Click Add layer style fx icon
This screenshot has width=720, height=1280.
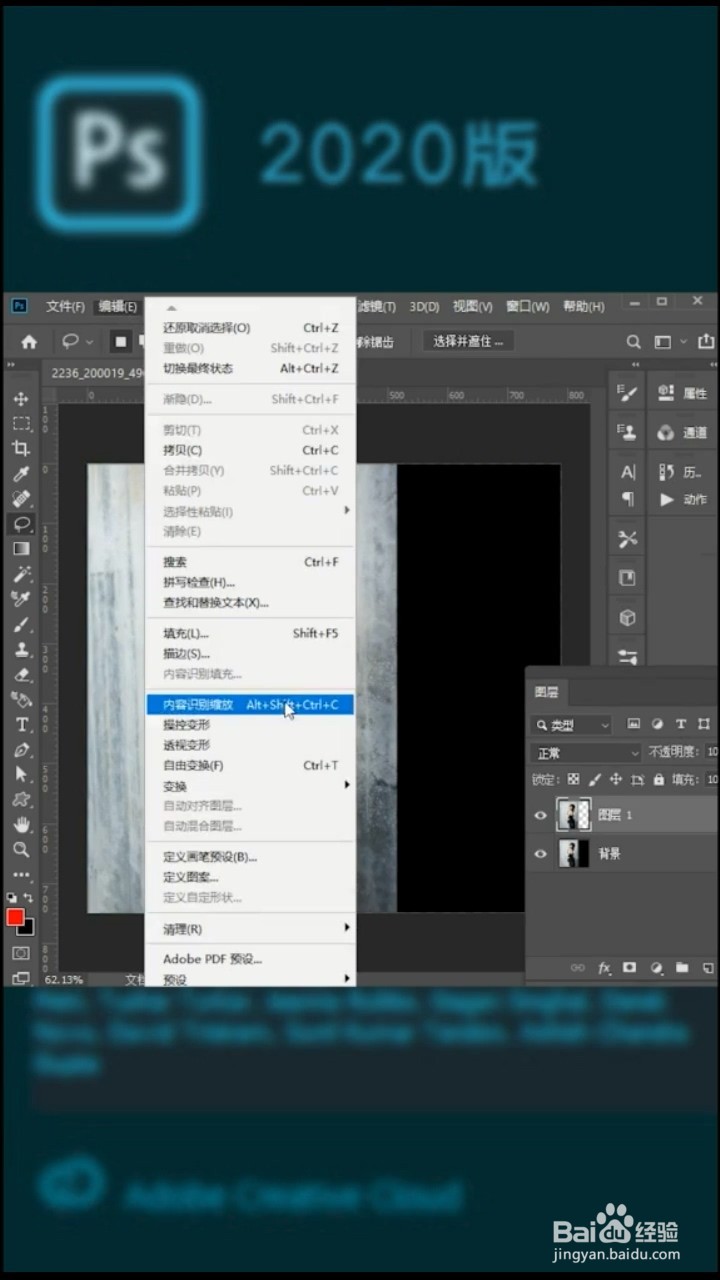point(604,968)
